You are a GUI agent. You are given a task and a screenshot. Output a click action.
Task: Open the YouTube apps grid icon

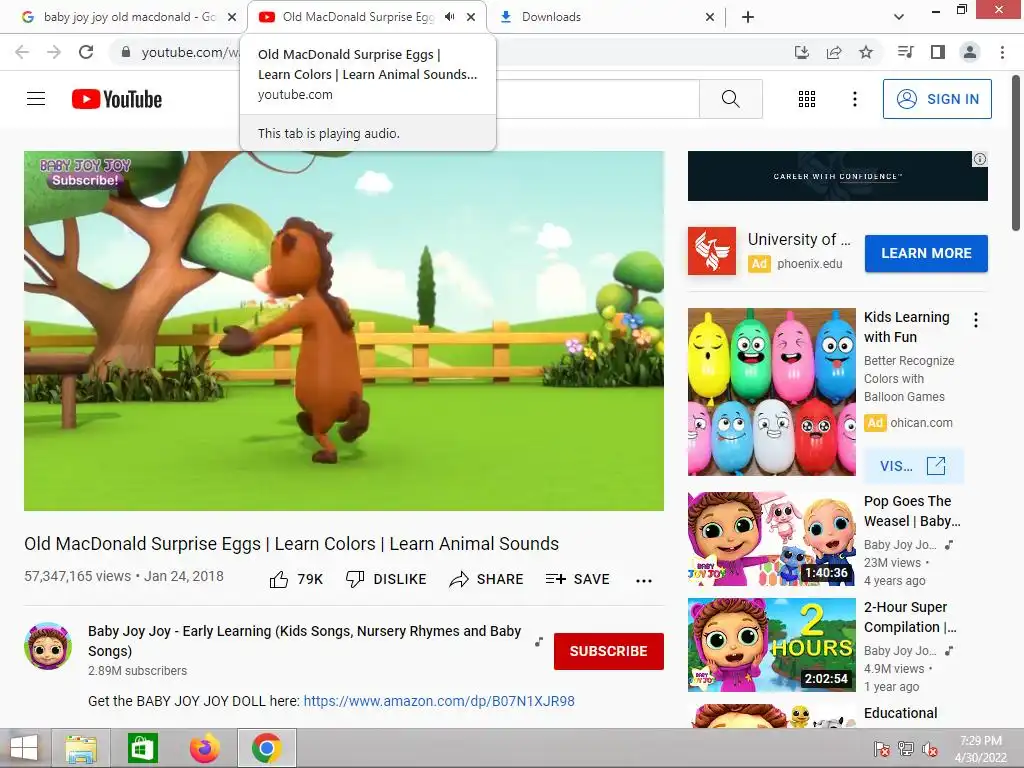[x=807, y=99]
